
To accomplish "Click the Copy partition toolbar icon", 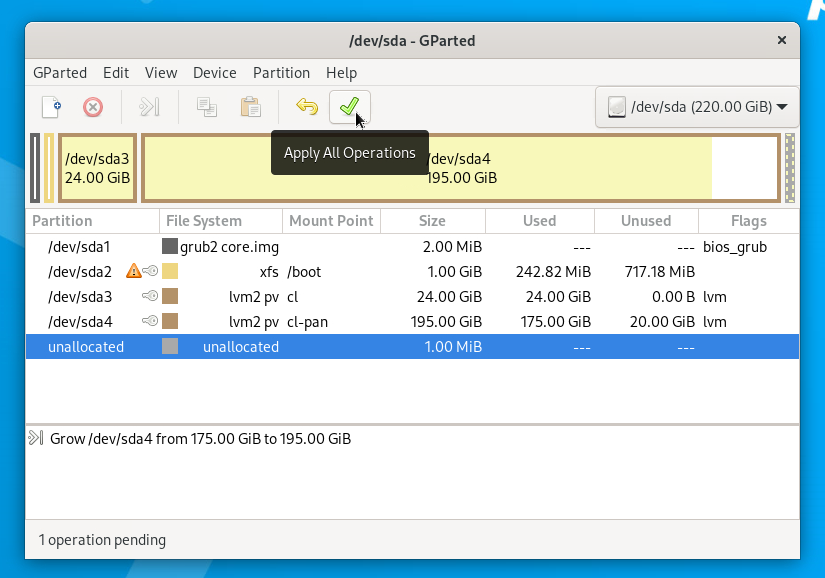I will coord(207,107).
